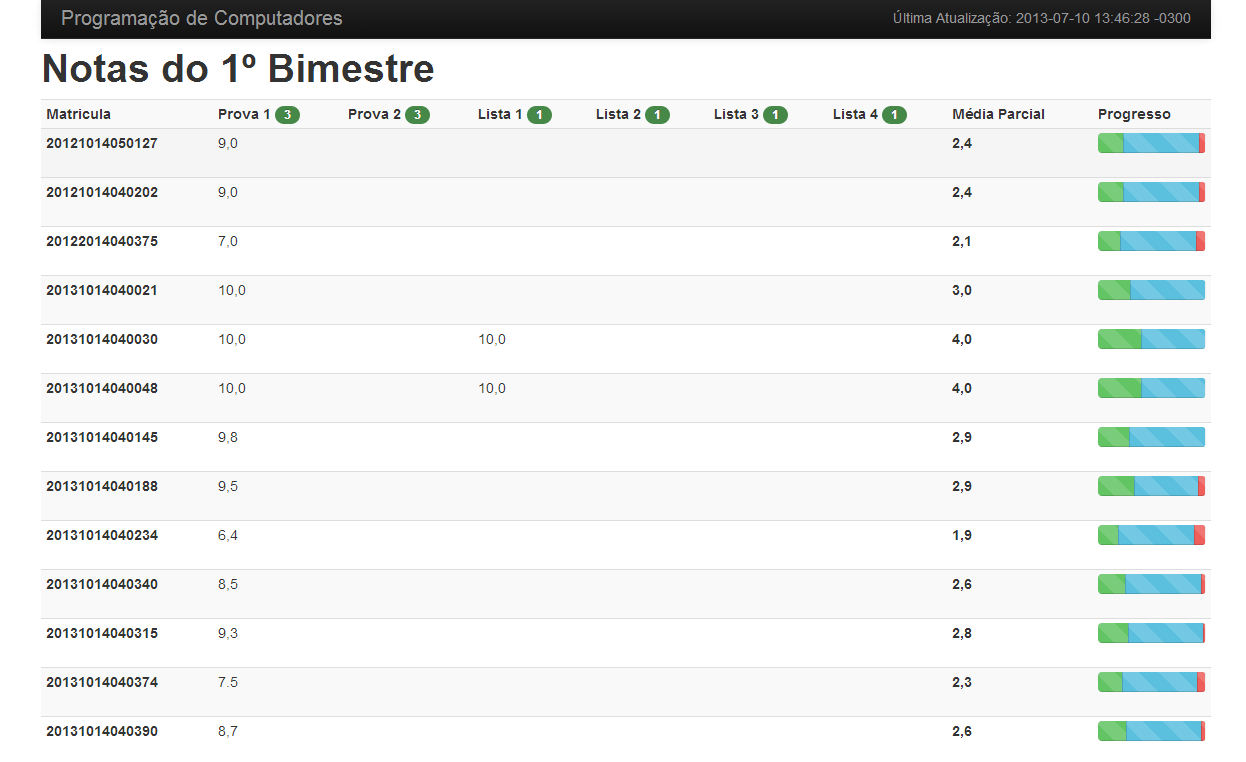Click the green badge 1 next to Lista 2

658,115
